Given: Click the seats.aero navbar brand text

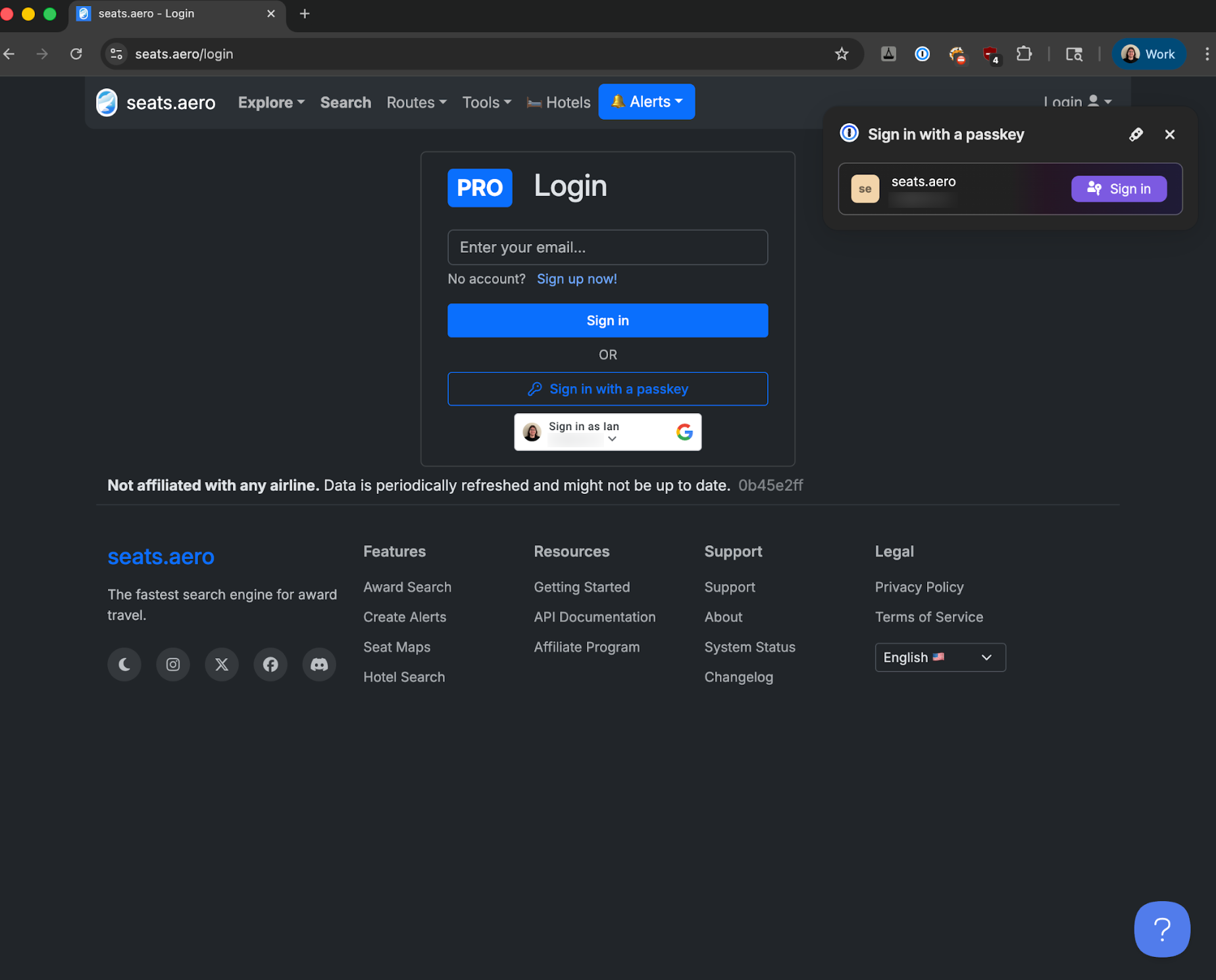Looking at the screenshot, I should (x=171, y=103).
